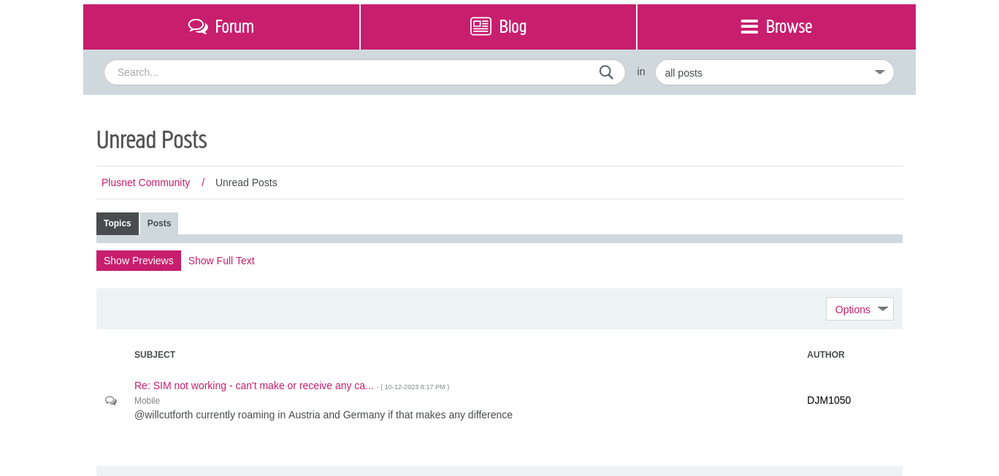This screenshot has width=999, height=476.
Task: Click the SUBJECT column header
Action: [155, 355]
